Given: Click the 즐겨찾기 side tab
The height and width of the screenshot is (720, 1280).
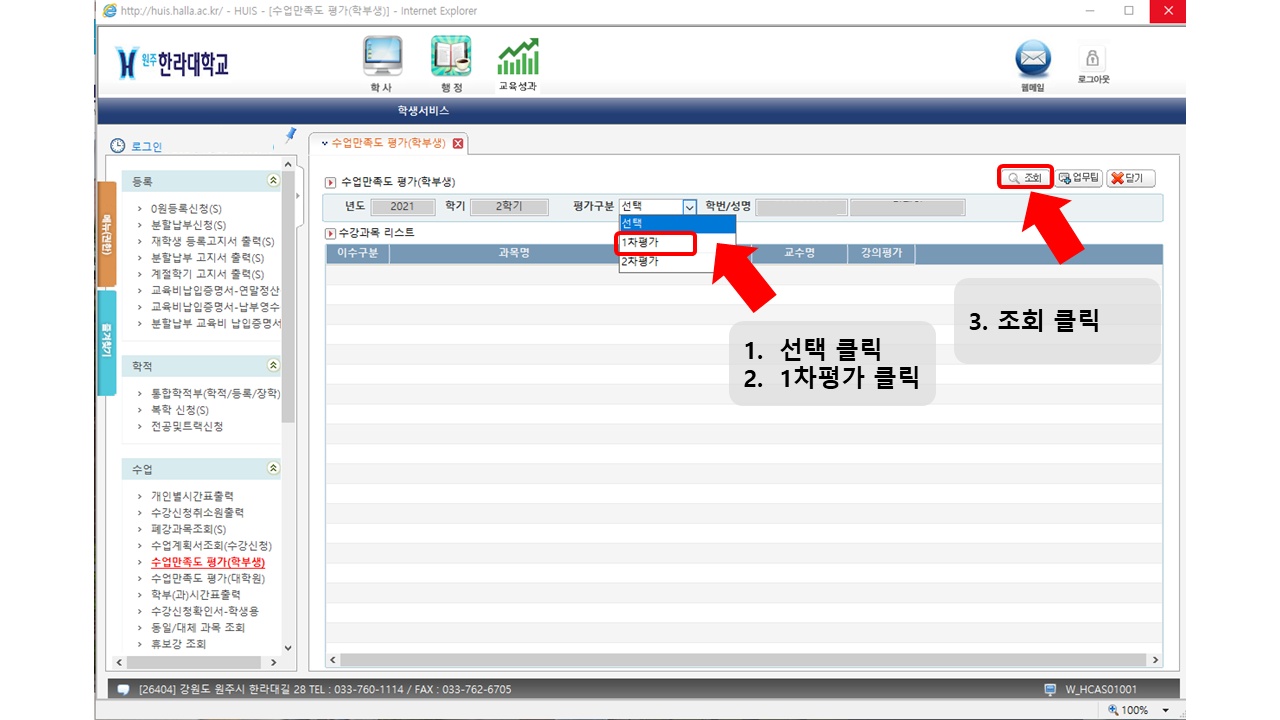Looking at the screenshot, I should coord(106,343).
